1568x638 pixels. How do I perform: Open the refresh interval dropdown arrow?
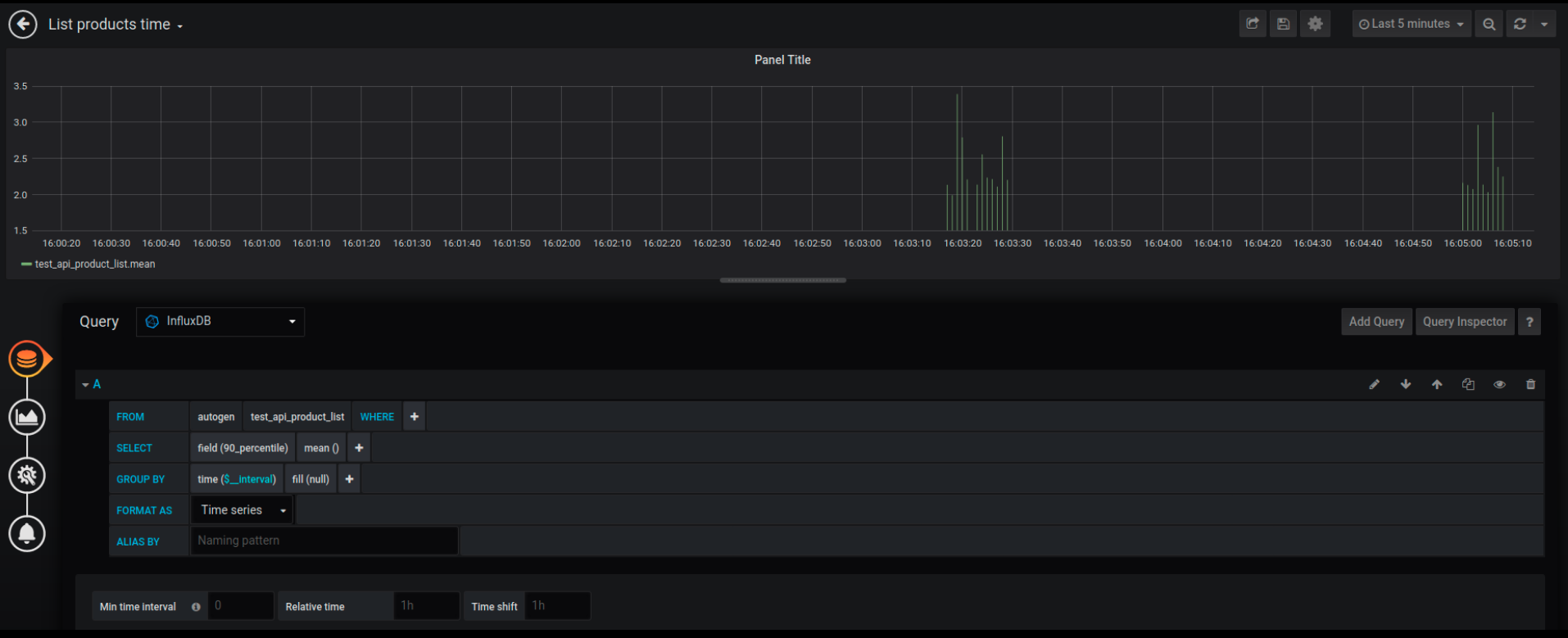(x=1544, y=24)
